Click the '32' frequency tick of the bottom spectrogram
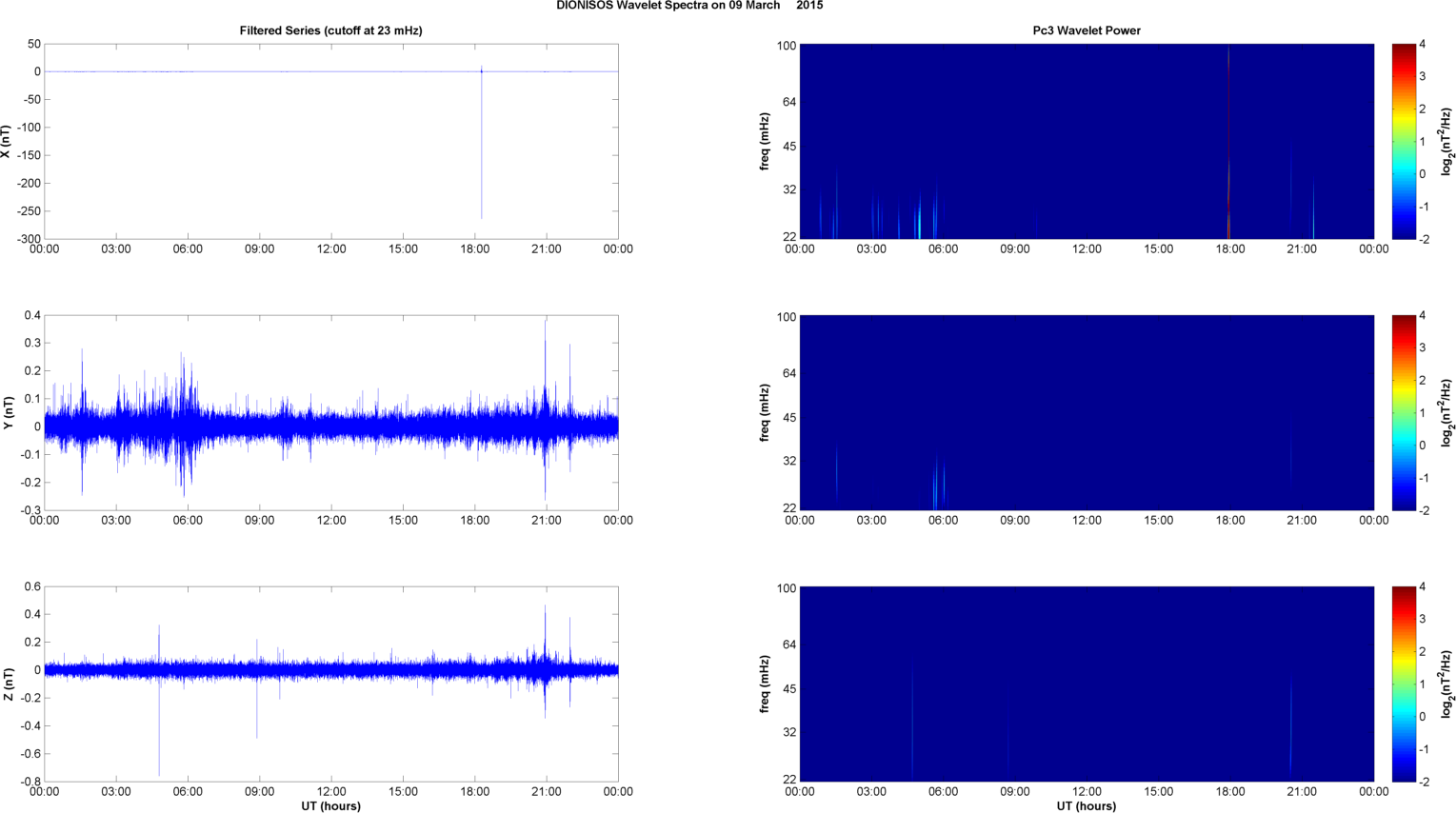 789,732
